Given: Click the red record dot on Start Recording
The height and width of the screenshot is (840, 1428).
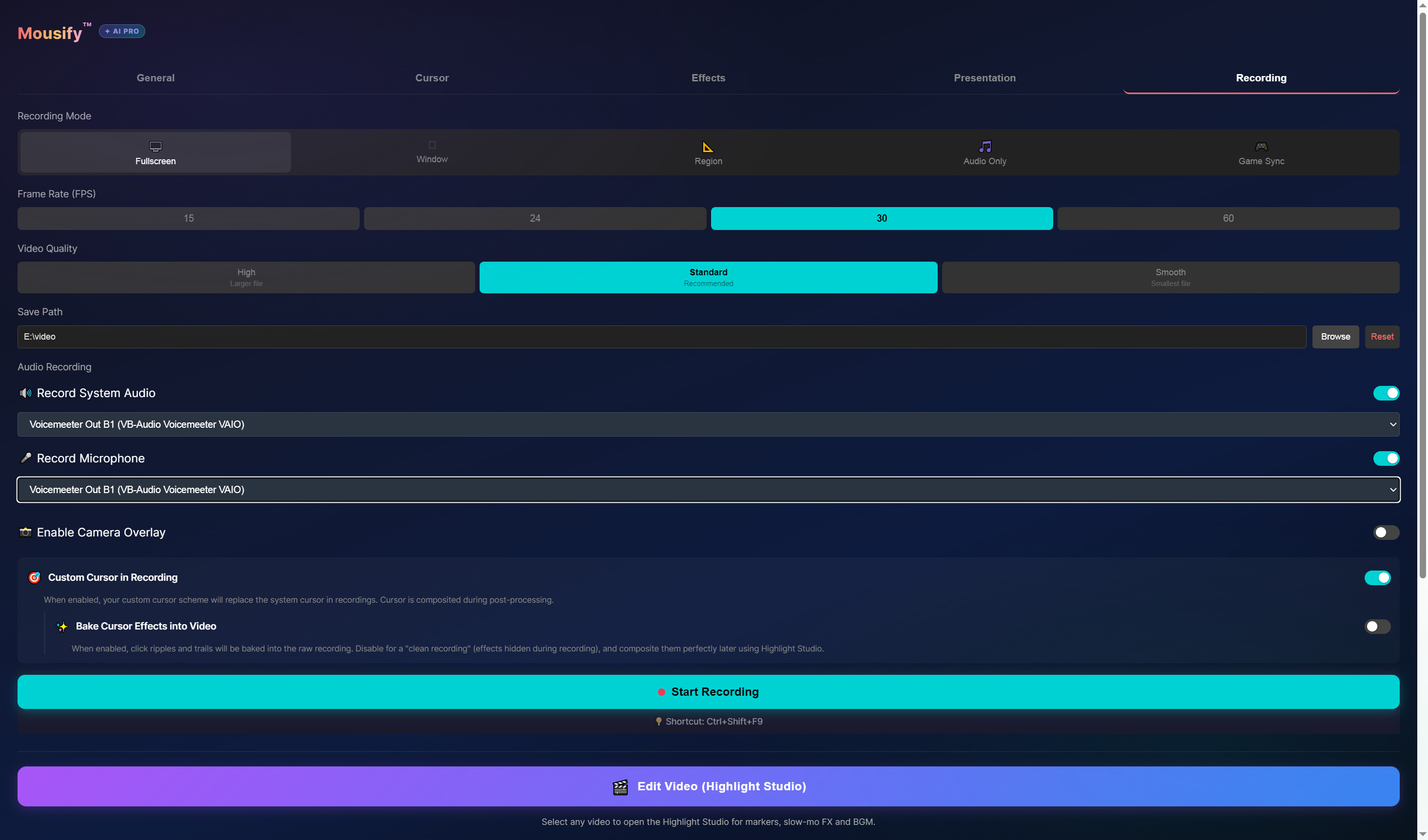Looking at the screenshot, I should [x=661, y=692].
